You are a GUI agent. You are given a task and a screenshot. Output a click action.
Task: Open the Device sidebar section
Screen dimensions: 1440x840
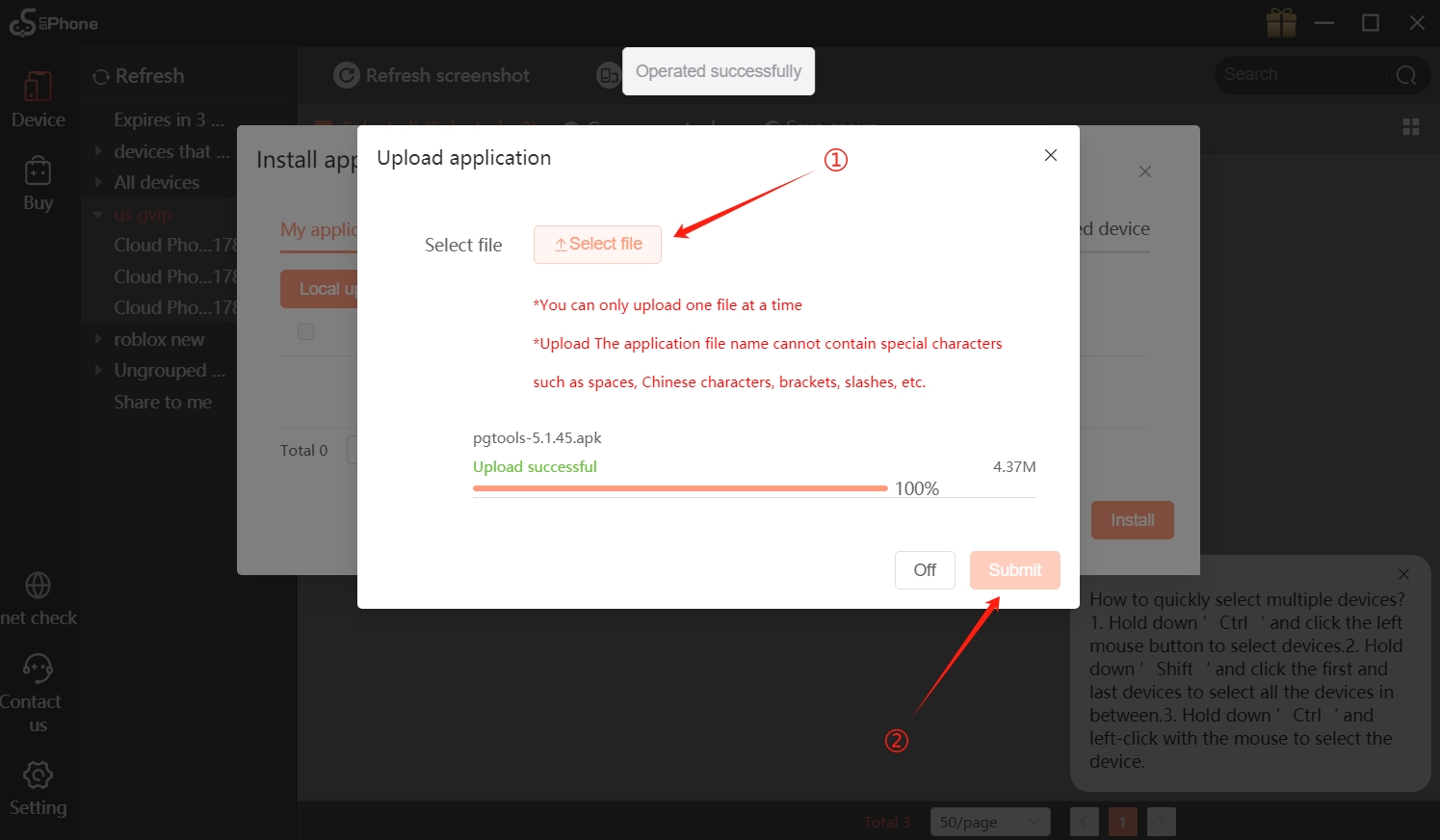pos(39,100)
